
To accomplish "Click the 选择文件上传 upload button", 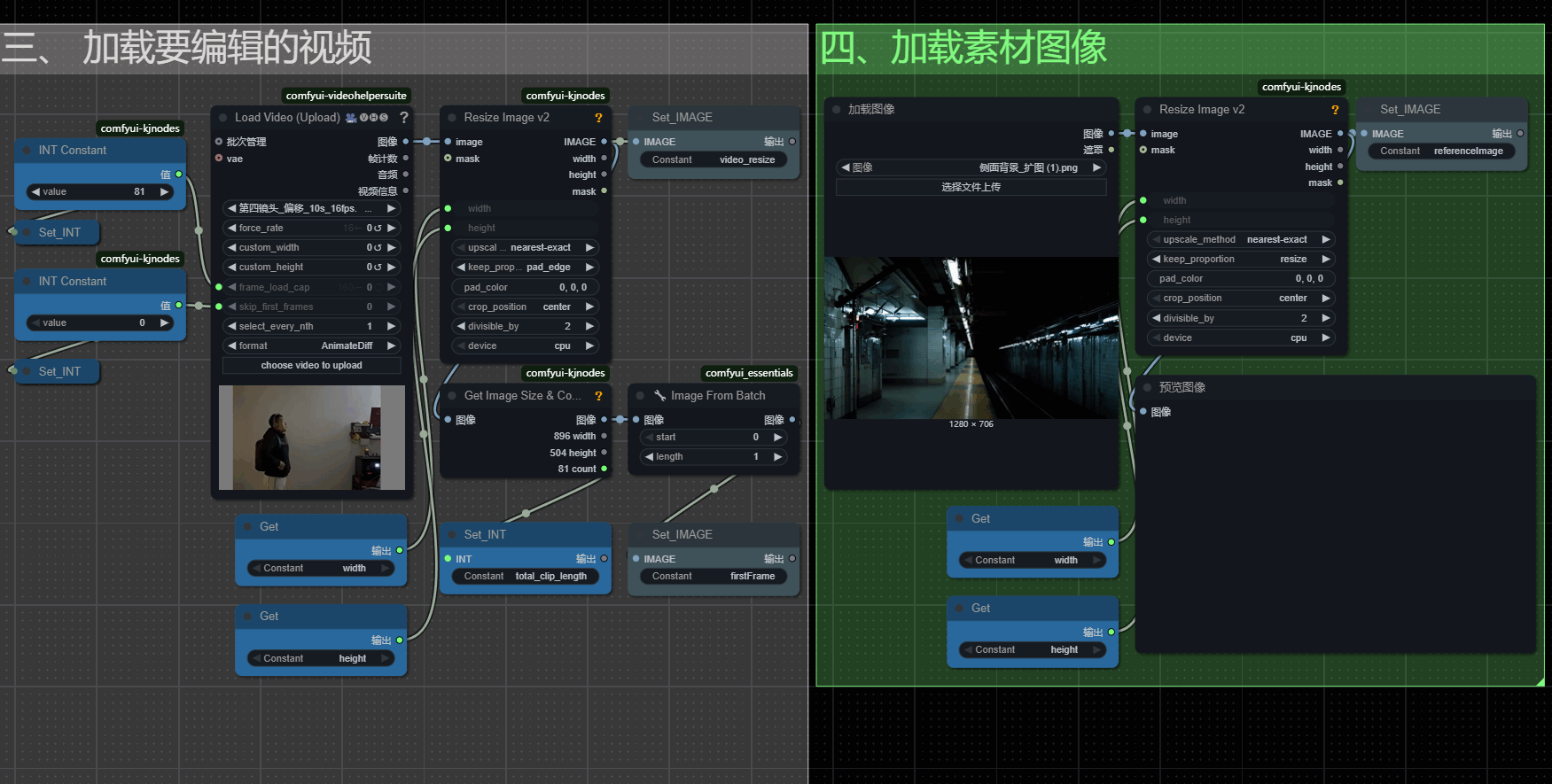I will tap(971, 187).
